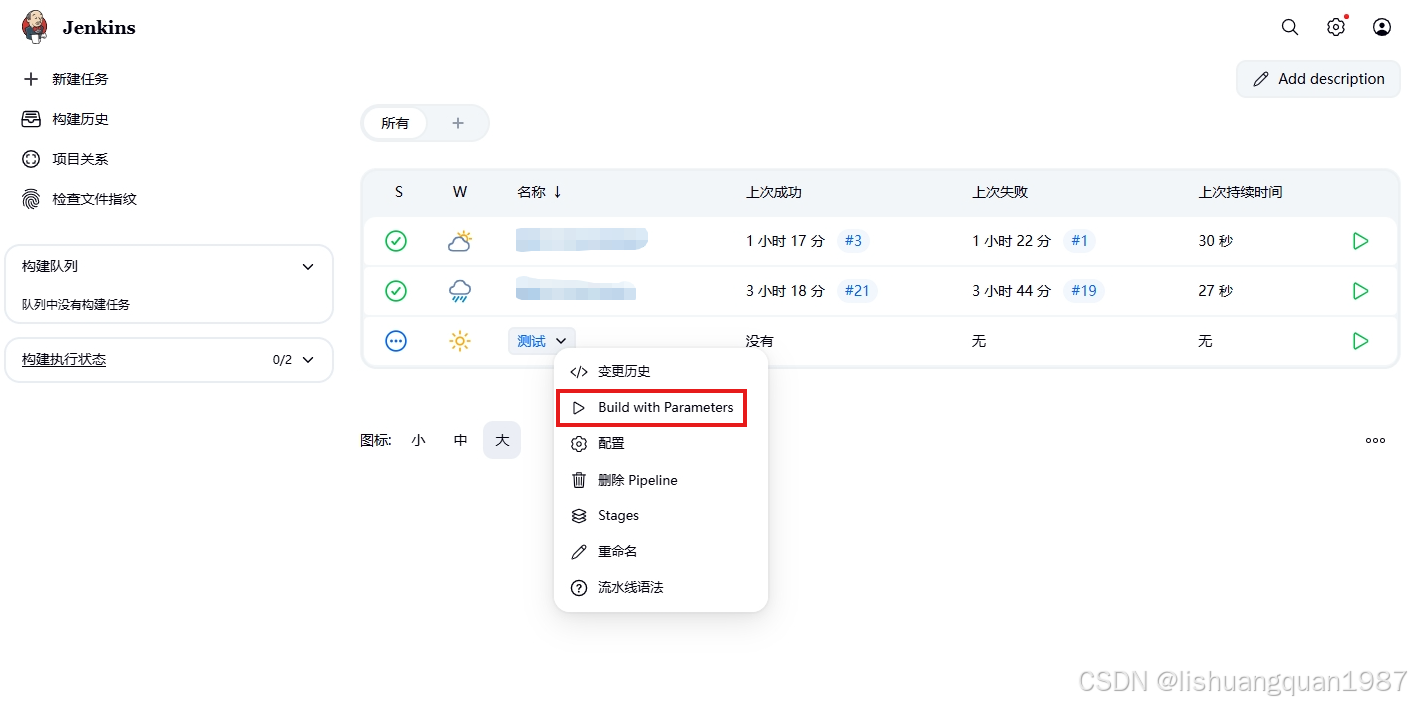Click the Jenkins title text
This screenshot has width=1412, height=707.
[x=99, y=28]
